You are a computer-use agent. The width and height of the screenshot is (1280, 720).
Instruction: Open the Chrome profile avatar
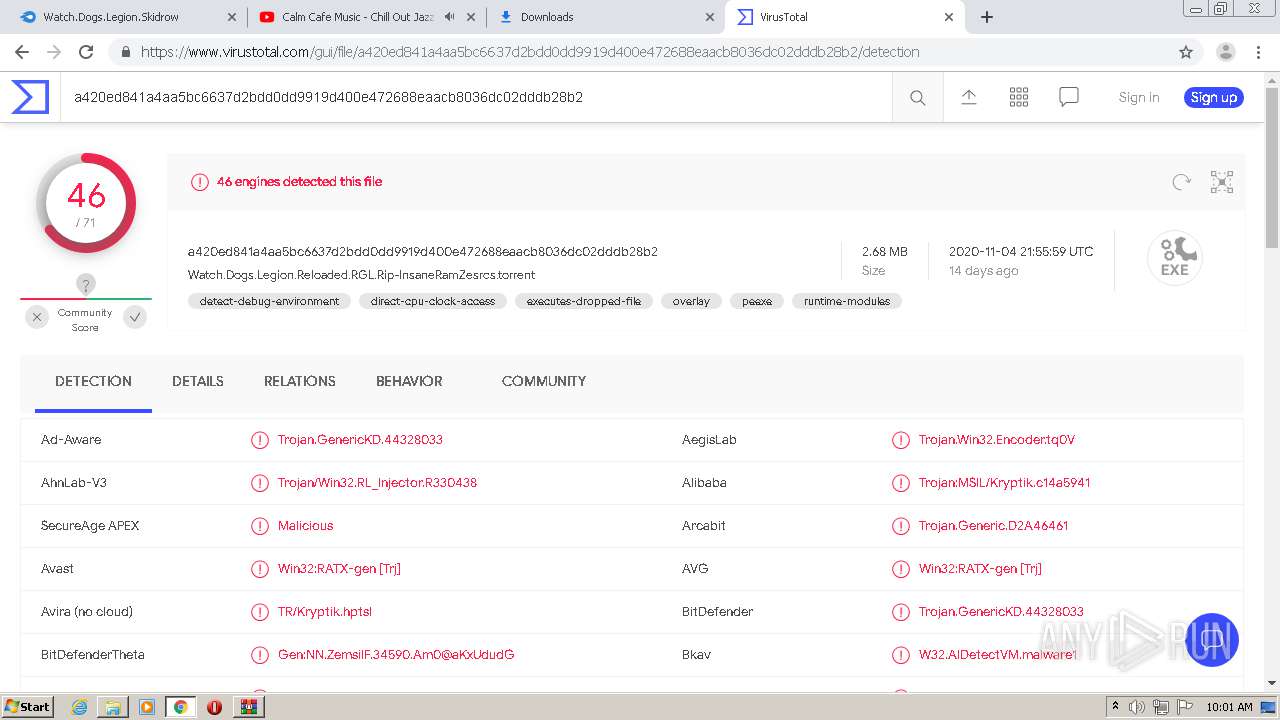point(1225,52)
